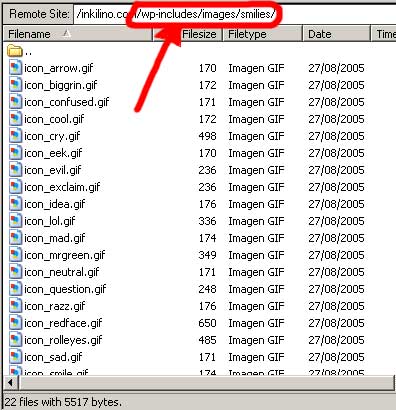The width and height of the screenshot is (396, 410).
Task: Click Imagen GIF filetype of icon_arrow.gif
Action: [256, 68]
